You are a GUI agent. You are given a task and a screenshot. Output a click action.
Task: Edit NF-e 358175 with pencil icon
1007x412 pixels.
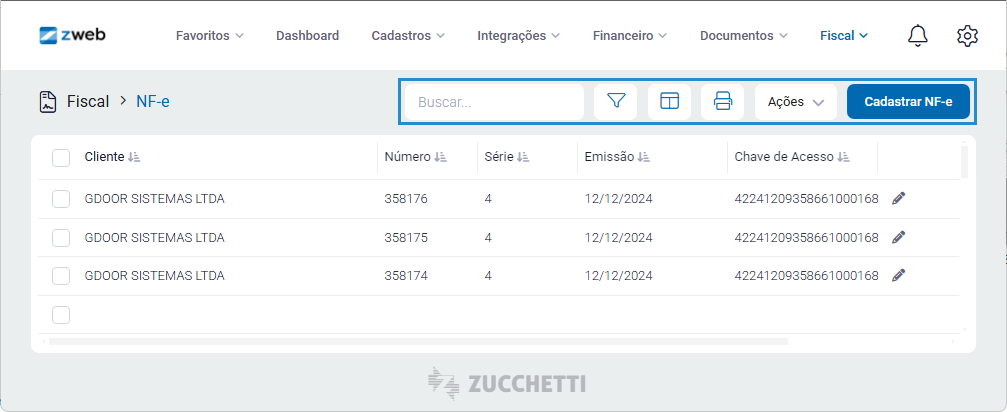click(898, 237)
